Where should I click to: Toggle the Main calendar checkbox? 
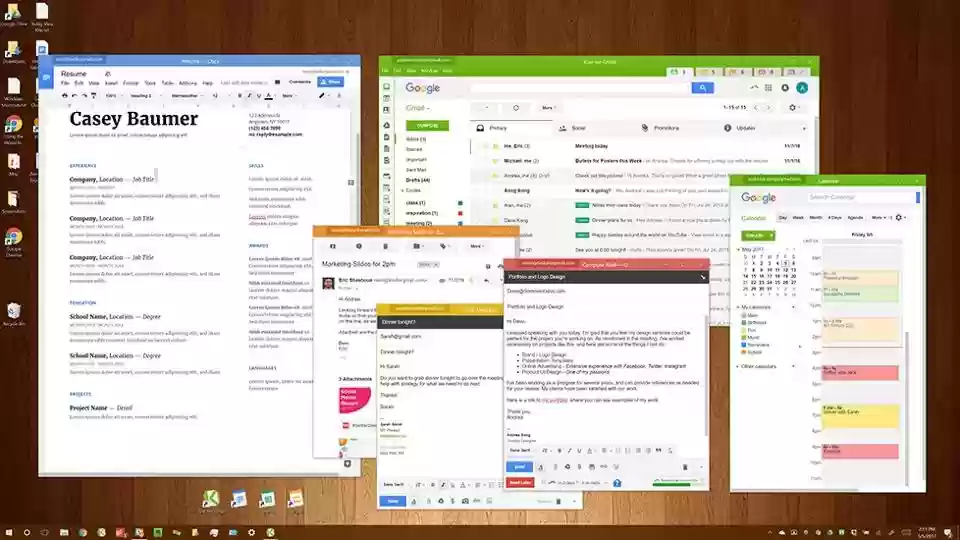click(x=744, y=315)
